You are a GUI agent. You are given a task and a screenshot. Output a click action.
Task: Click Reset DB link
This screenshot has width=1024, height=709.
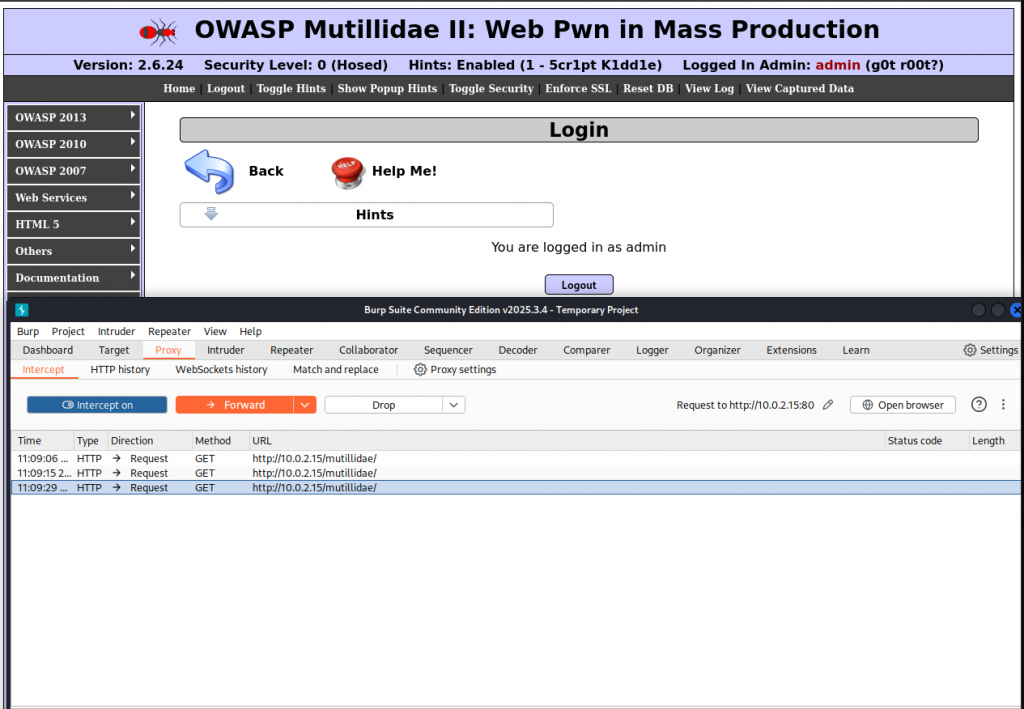648,89
